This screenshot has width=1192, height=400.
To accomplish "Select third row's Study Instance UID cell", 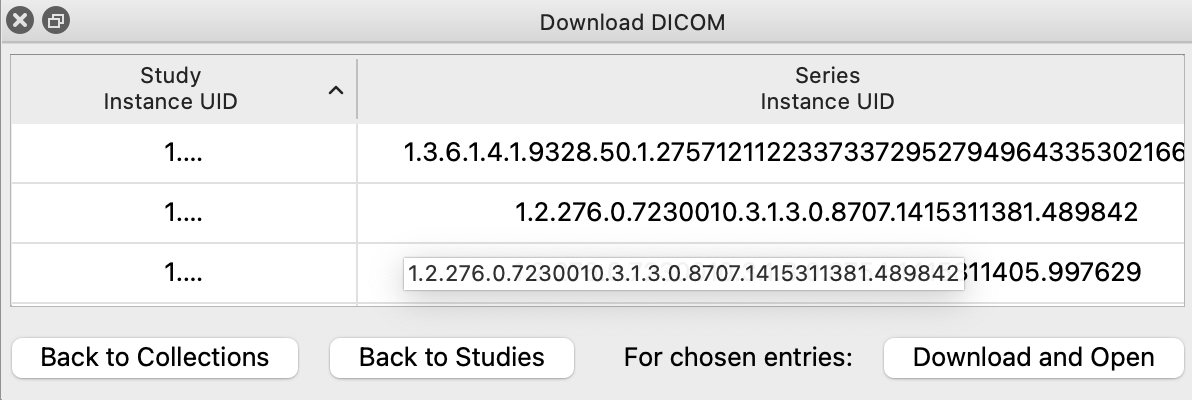I will tap(183, 273).
